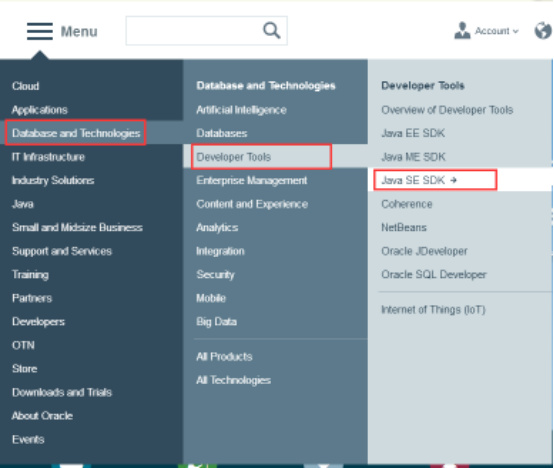
Task: Click the hamburger Menu icon
Action: coord(40,31)
